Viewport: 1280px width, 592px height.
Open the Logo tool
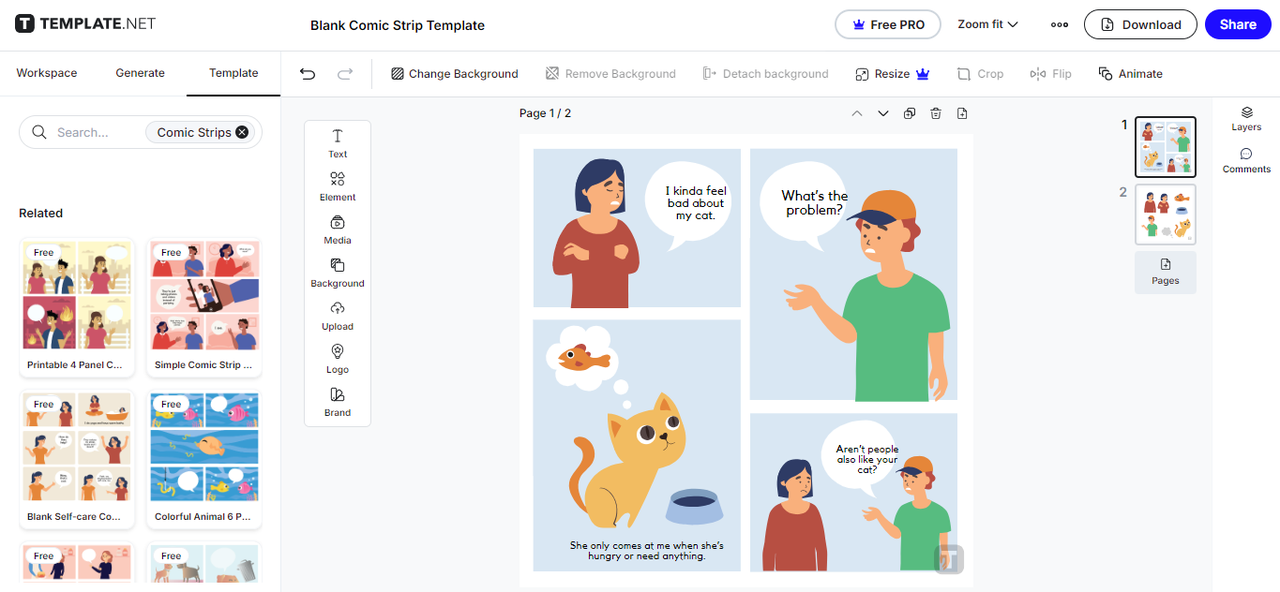[x=338, y=359]
